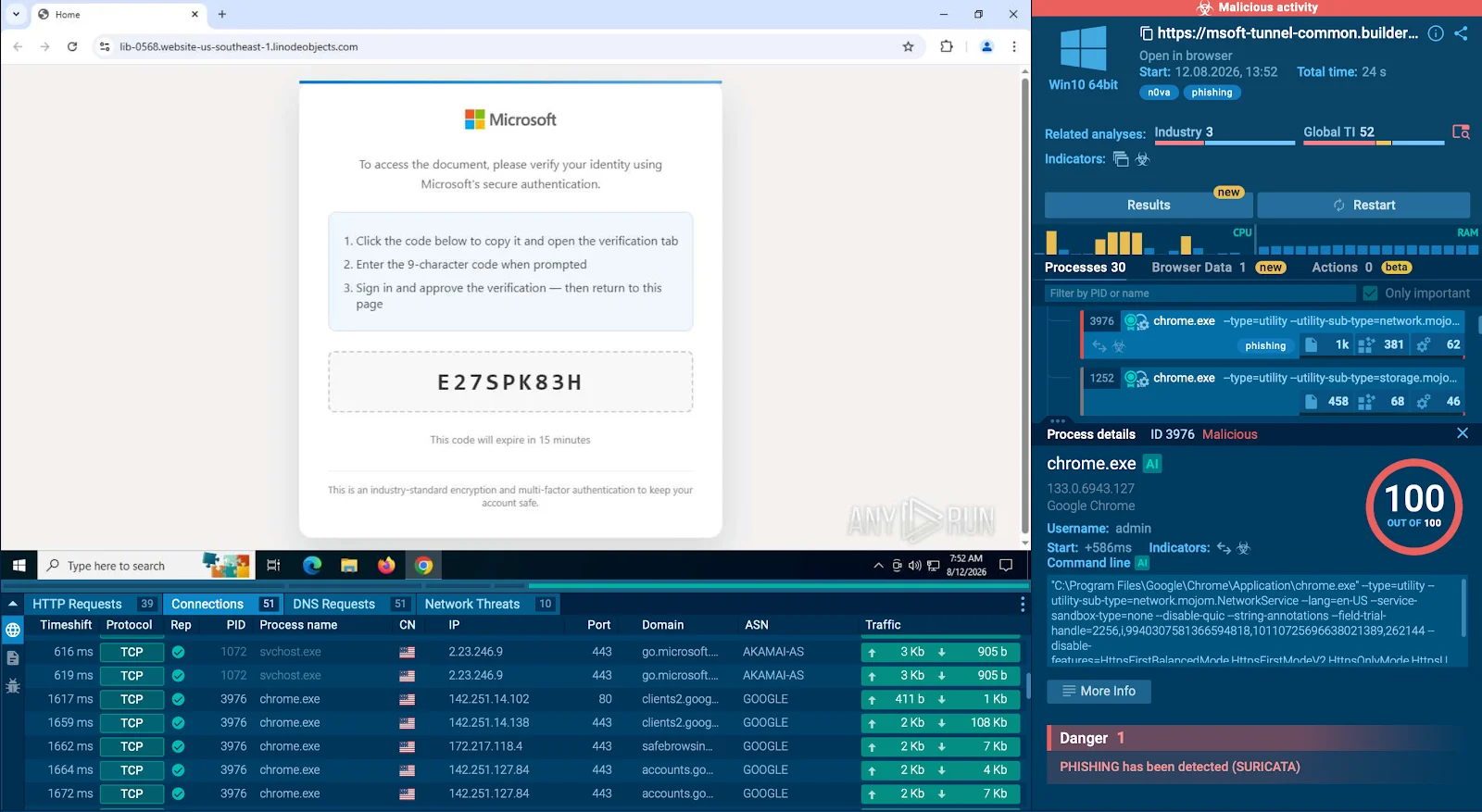The image size is (1482, 812).
Task: Click the Domain column header
Action: point(662,625)
